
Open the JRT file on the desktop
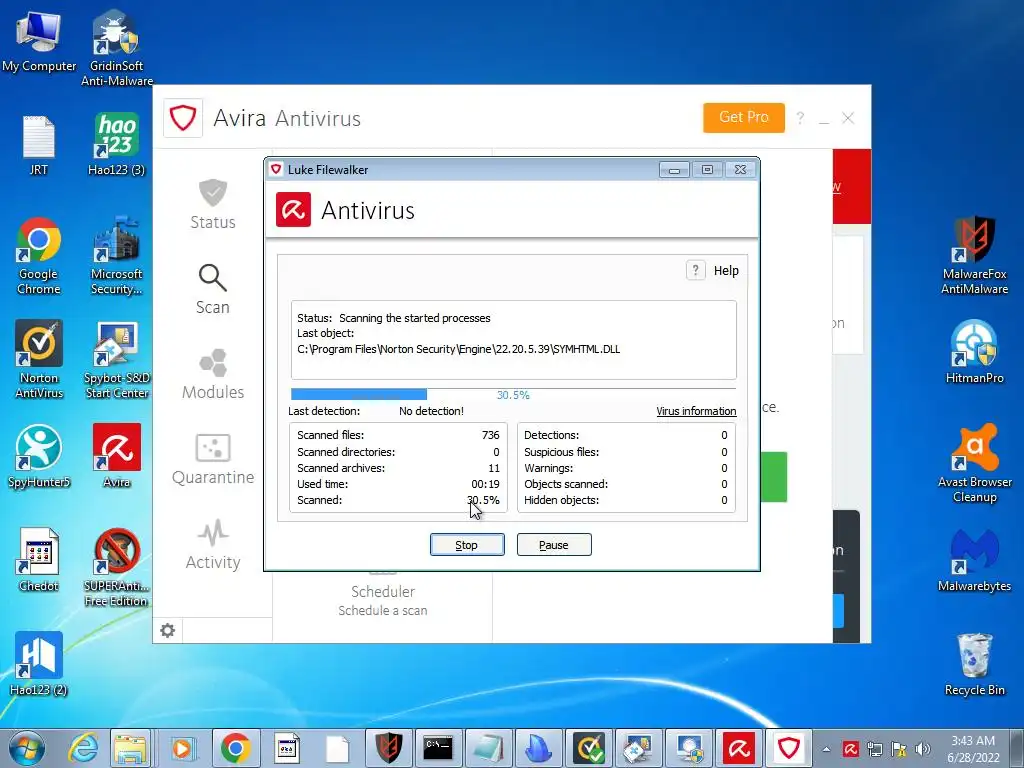(39, 145)
